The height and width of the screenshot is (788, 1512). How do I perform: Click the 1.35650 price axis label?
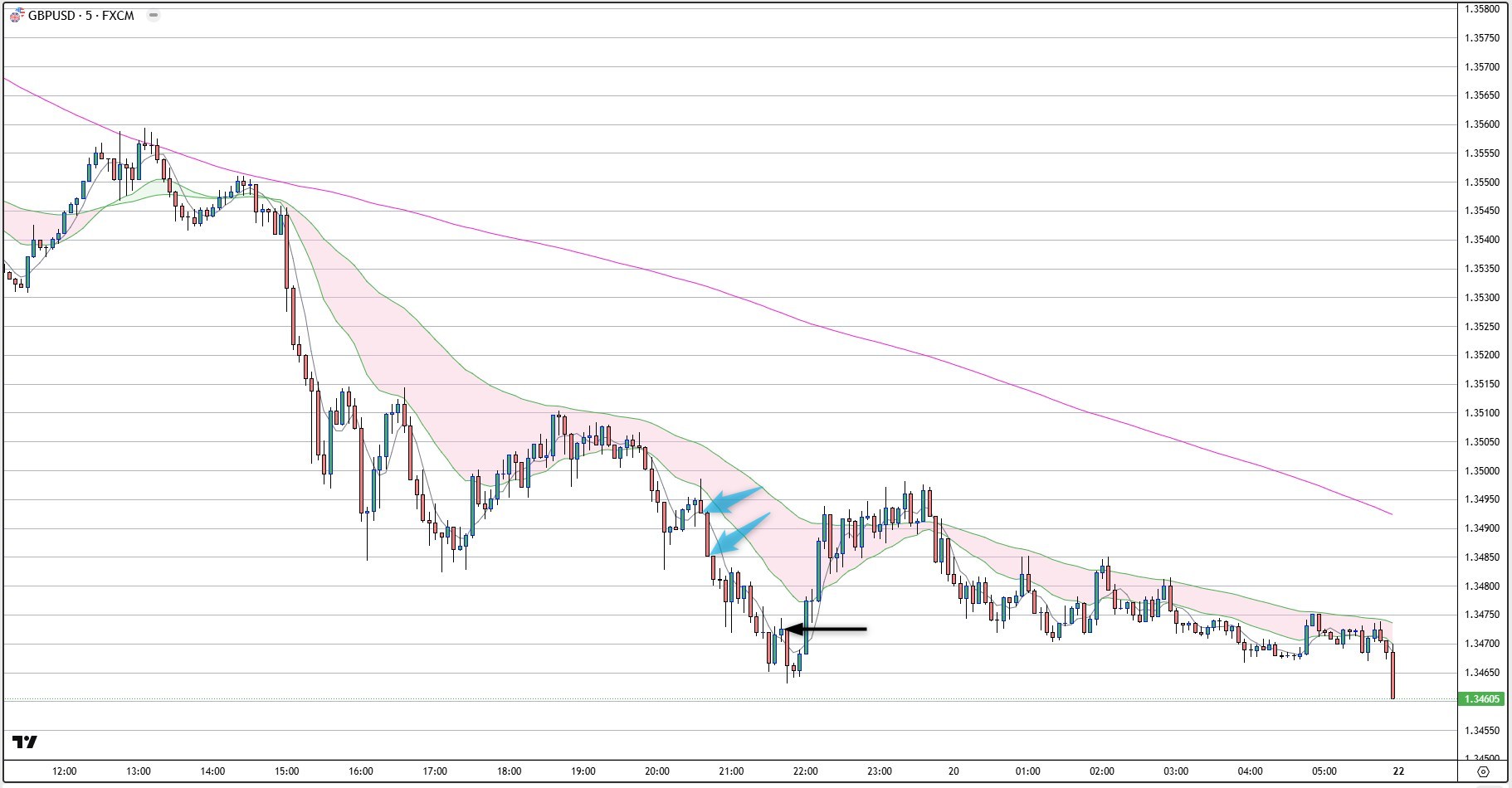(1481, 95)
